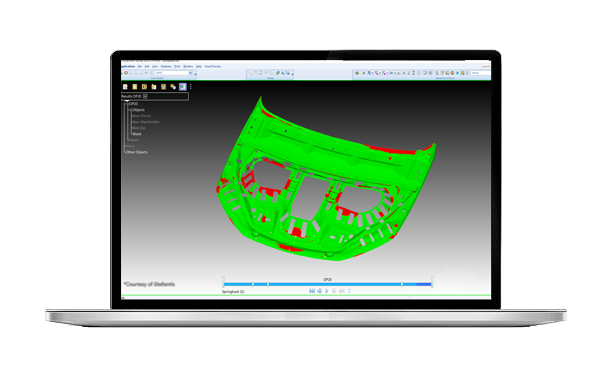Open the File menu
Image resolution: width=612 pixels, height=374 pixels.
tap(140, 66)
